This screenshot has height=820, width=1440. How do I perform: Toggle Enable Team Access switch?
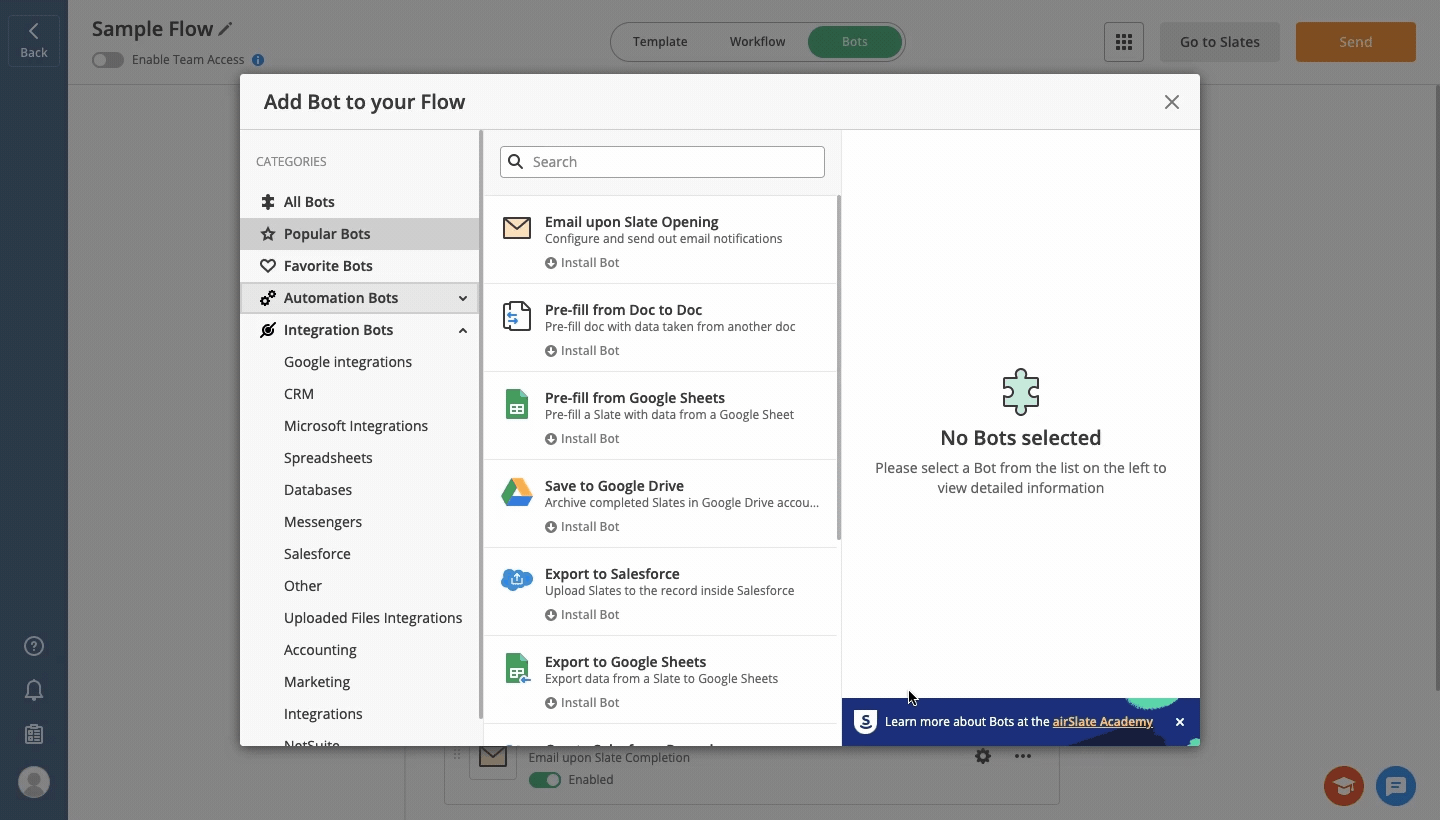(x=107, y=60)
